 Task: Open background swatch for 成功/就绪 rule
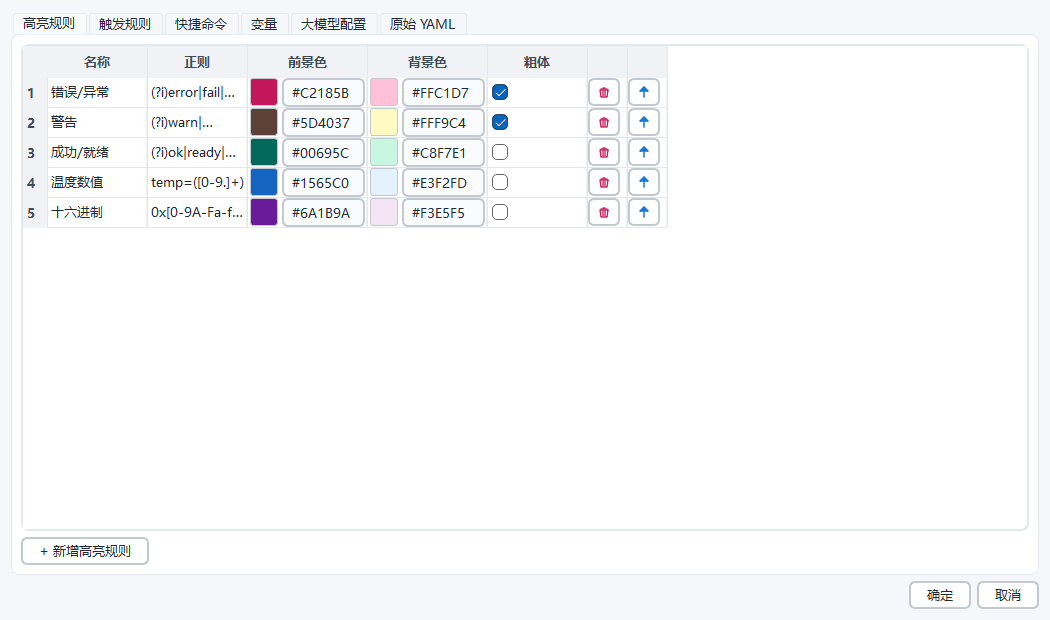[x=384, y=153]
